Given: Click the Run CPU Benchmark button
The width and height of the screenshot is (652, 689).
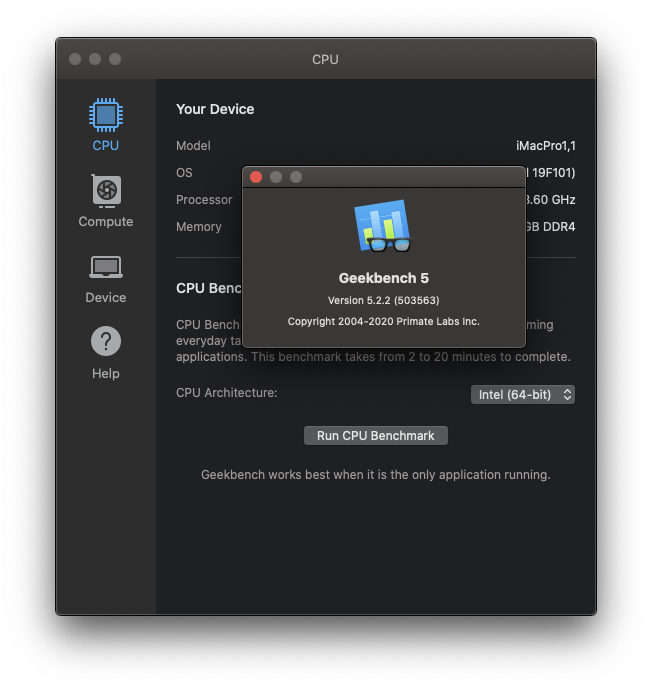Looking at the screenshot, I should [x=376, y=435].
